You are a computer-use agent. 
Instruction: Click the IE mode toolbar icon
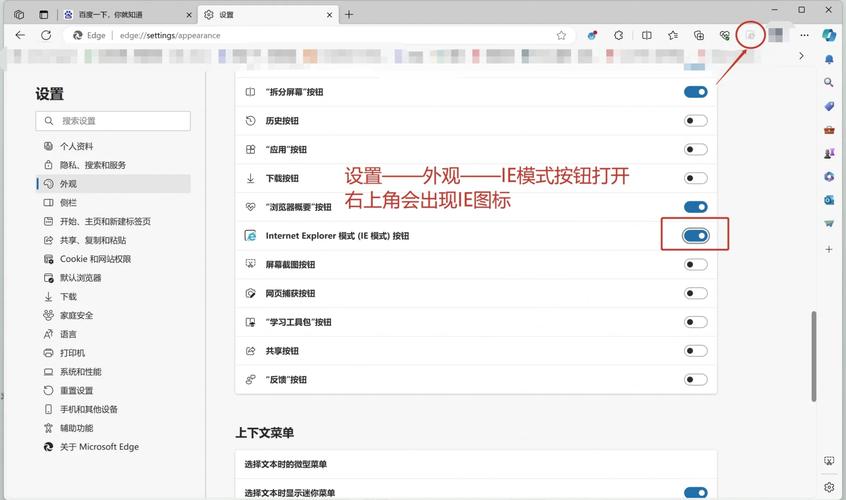(751, 35)
